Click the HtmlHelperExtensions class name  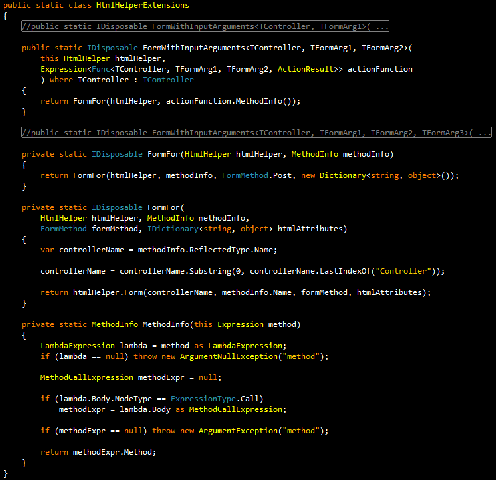pos(143,5)
